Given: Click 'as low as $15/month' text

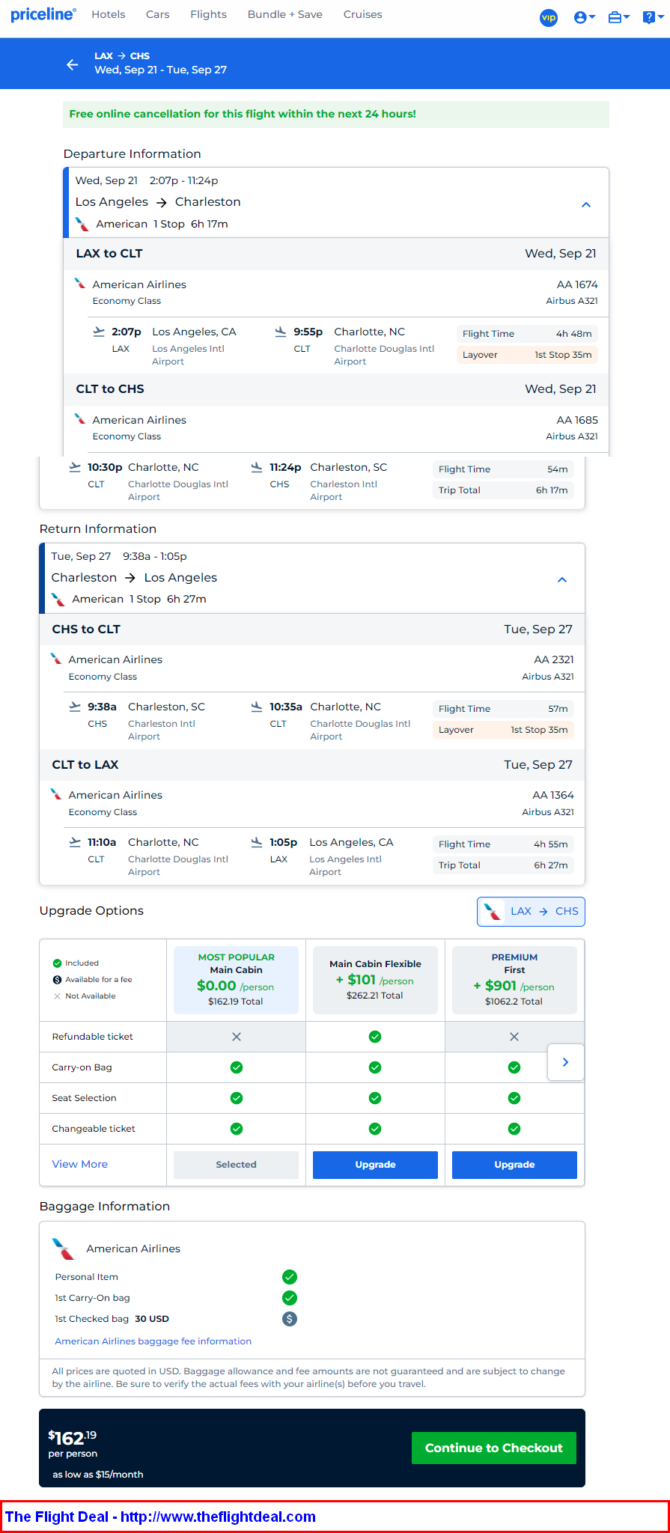Looking at the screenshot, I should 98,1475.
